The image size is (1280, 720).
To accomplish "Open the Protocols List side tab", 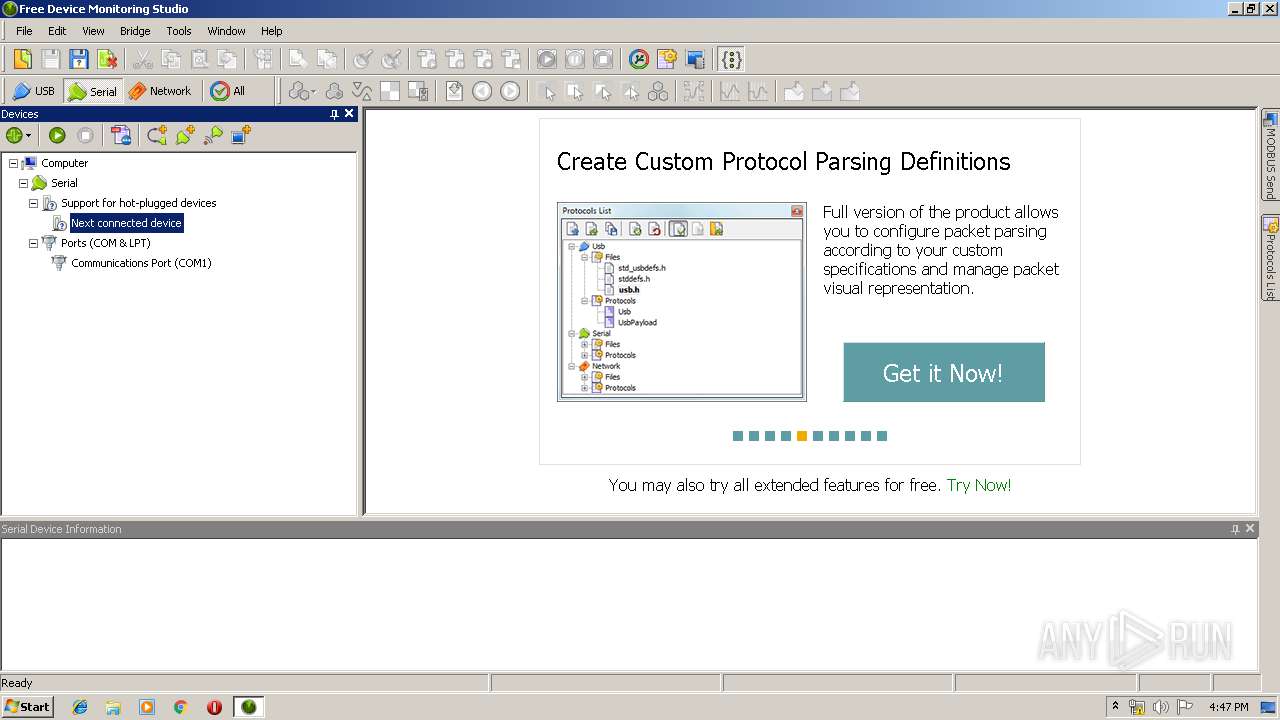I will click(1270, 258).
